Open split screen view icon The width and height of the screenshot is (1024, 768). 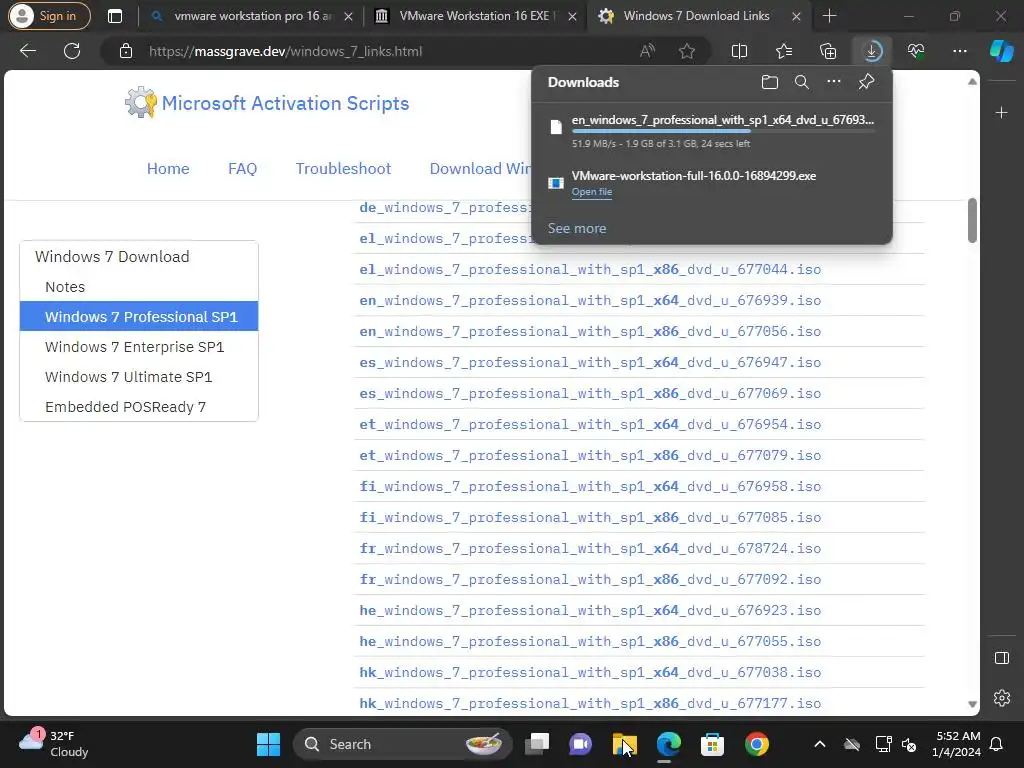click(739, 51)
